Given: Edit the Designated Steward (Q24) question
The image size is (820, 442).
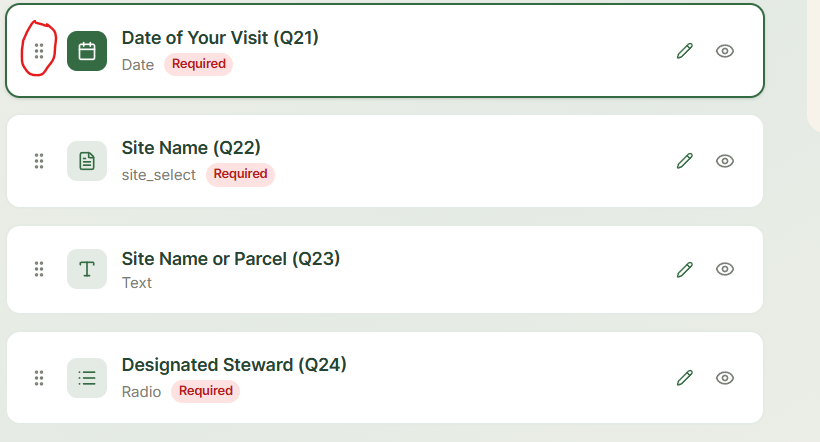Looking at the screenshot, I should click(685, 378).
